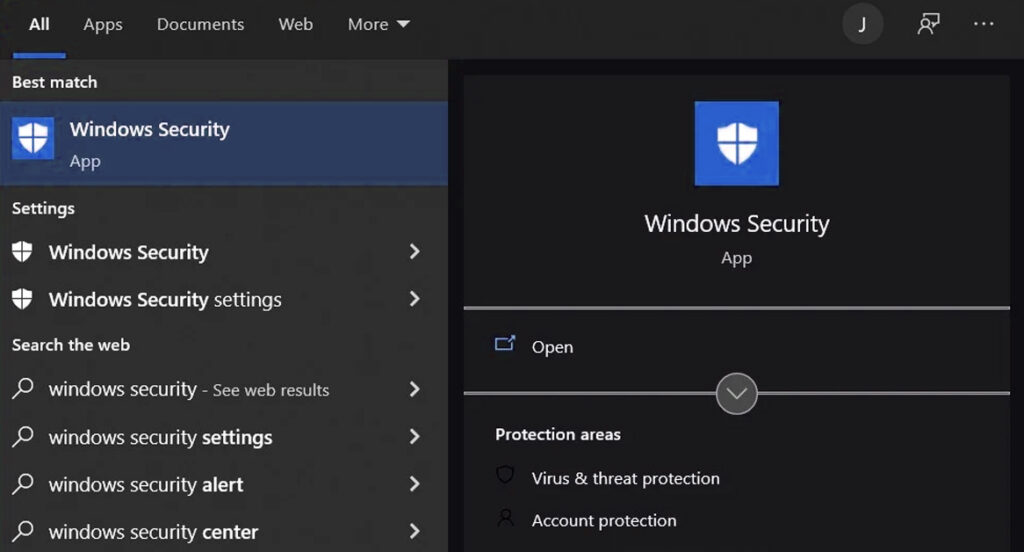The width and height of the screenshot is (1024, 552).
Task: Open the Windows Security best match result
Action: [x=224, y=144]
